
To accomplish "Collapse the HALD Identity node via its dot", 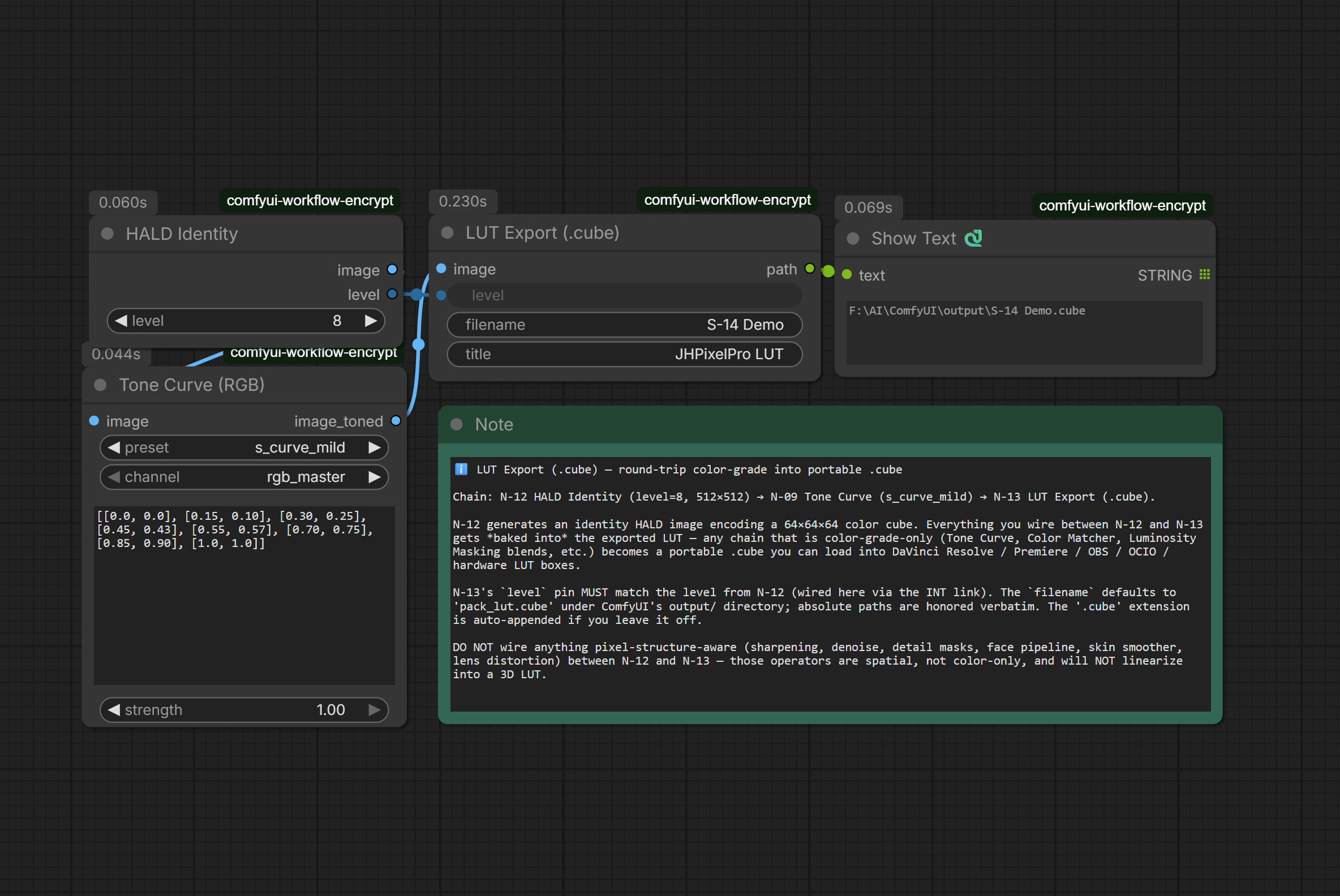I will 107,234.
